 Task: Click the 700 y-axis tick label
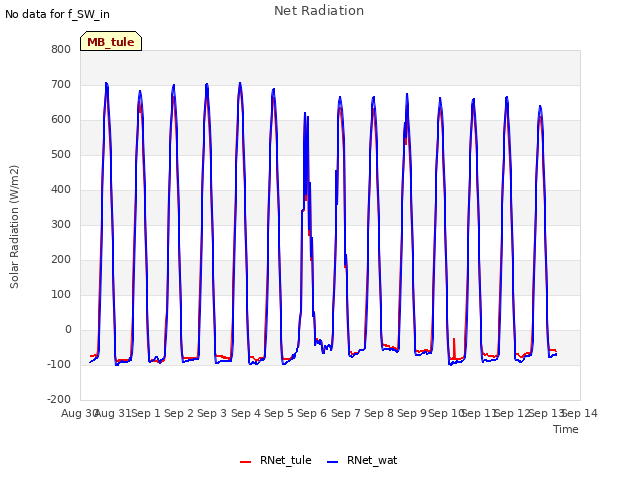(x=61, y=84)
